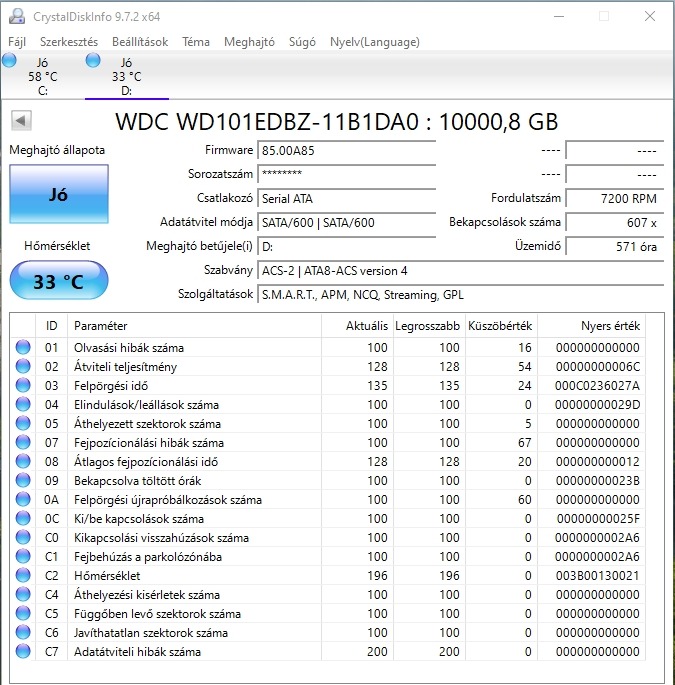Click the previous disk arrow button

pos(21,120)
